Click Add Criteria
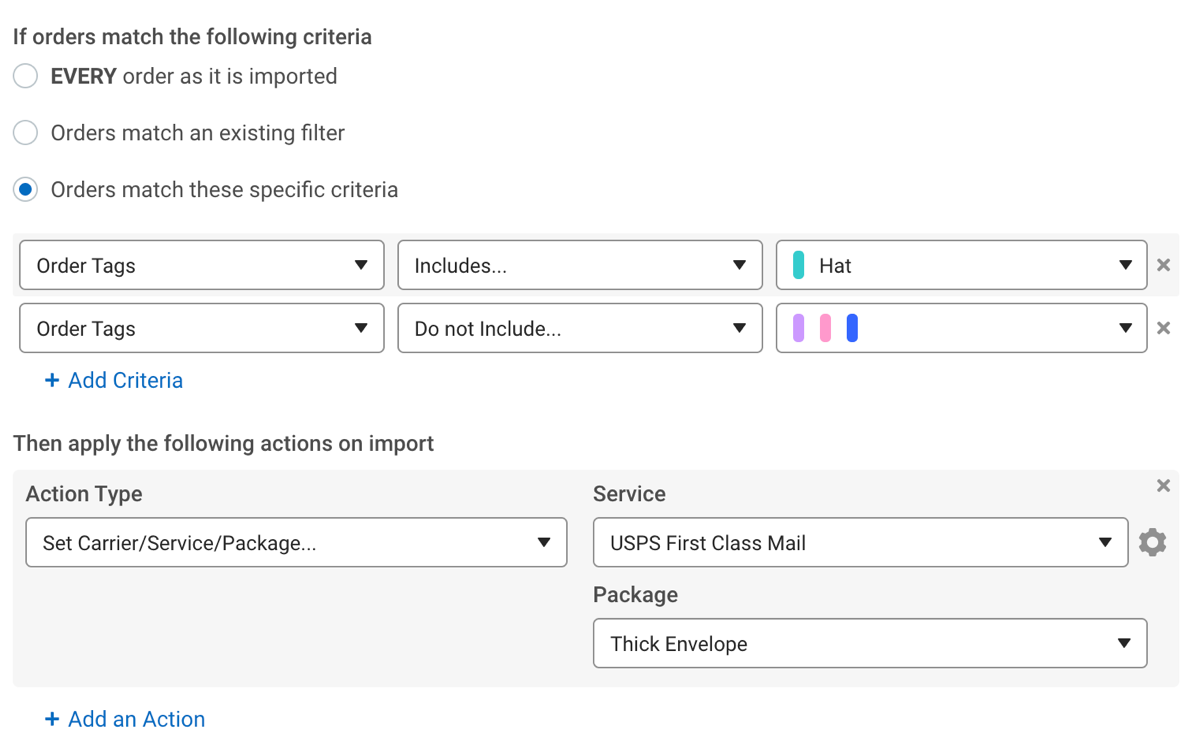Screen dimensions: 1200x752 [113, 380]
